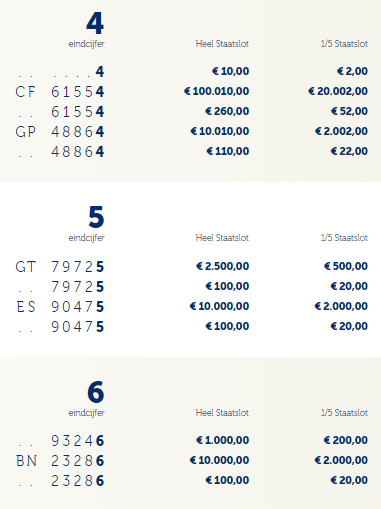Select lot number GP 48864

60,132
